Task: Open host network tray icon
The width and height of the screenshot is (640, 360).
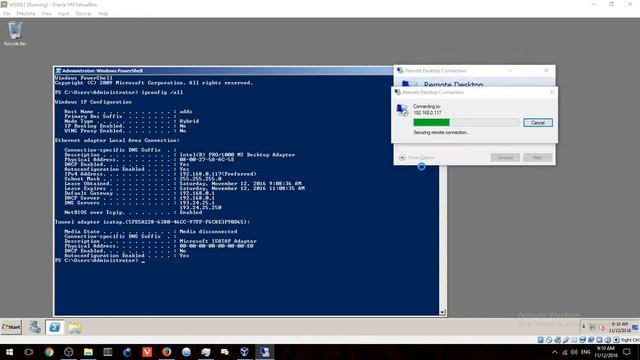Action: point(564,352)
